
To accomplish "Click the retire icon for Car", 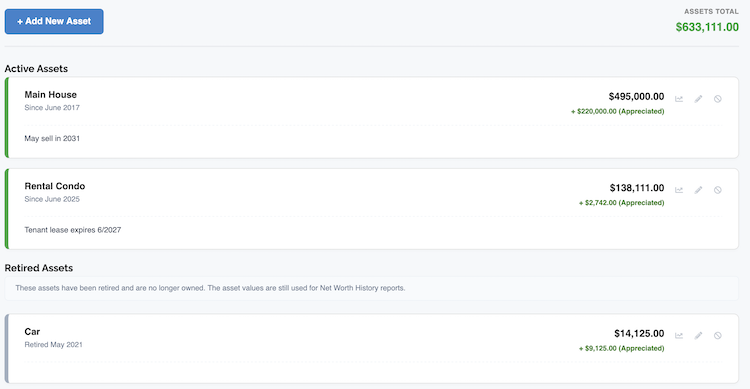I will [x=717, y=335].
